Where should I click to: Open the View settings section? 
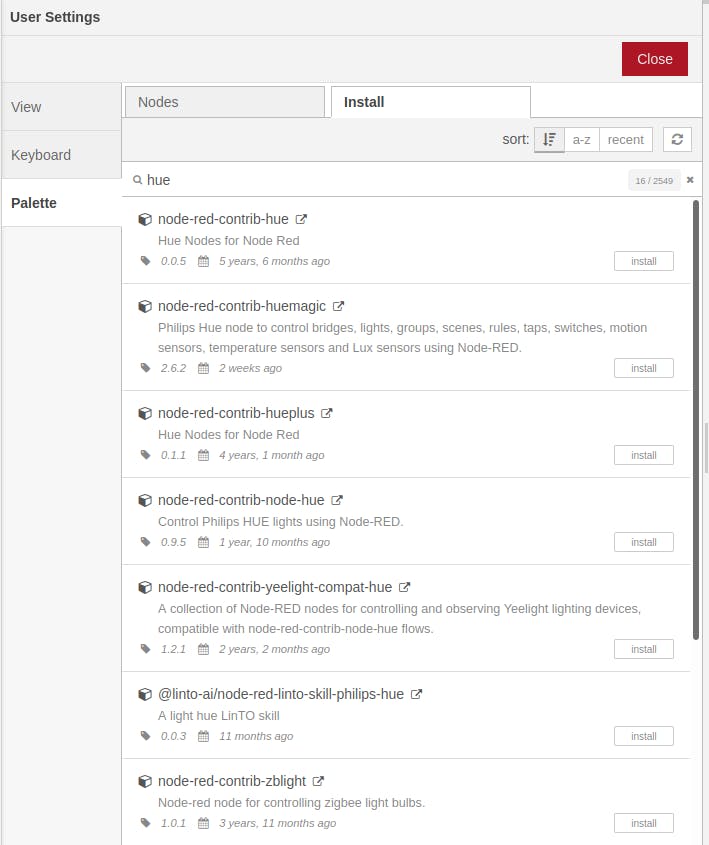[x=61, y=107]
